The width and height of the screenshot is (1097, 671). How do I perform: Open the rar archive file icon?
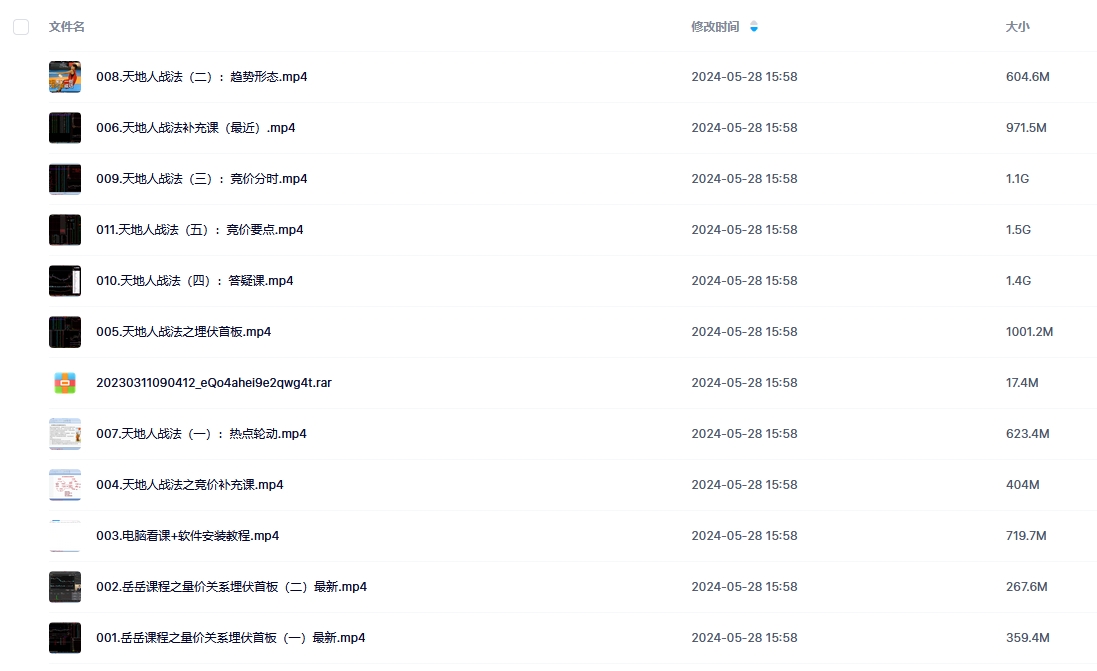[65, 383]
